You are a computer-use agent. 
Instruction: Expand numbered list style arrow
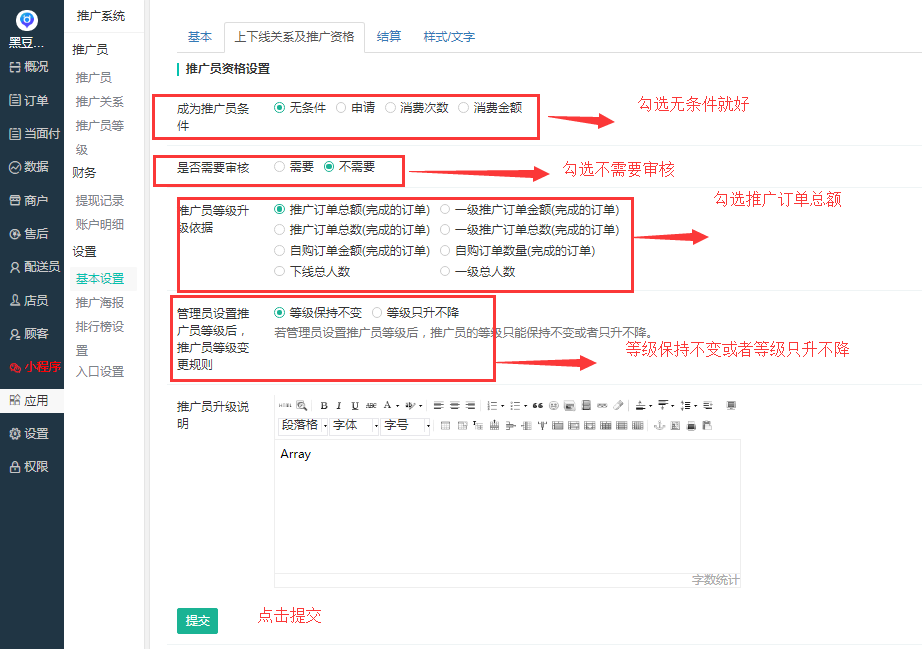[503, 406]
